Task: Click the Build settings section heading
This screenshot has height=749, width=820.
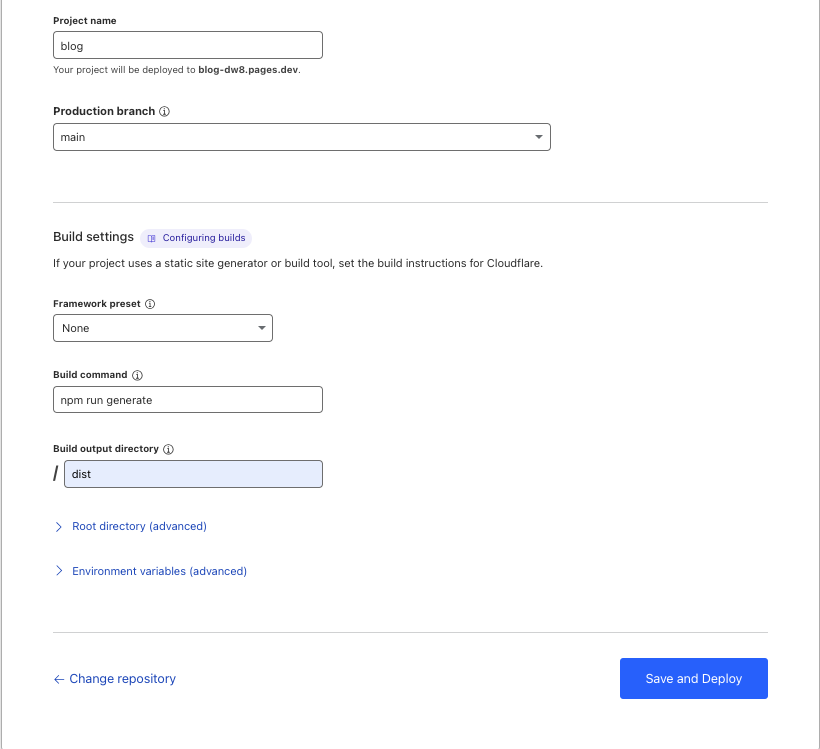Action: [x=95, y=237]
